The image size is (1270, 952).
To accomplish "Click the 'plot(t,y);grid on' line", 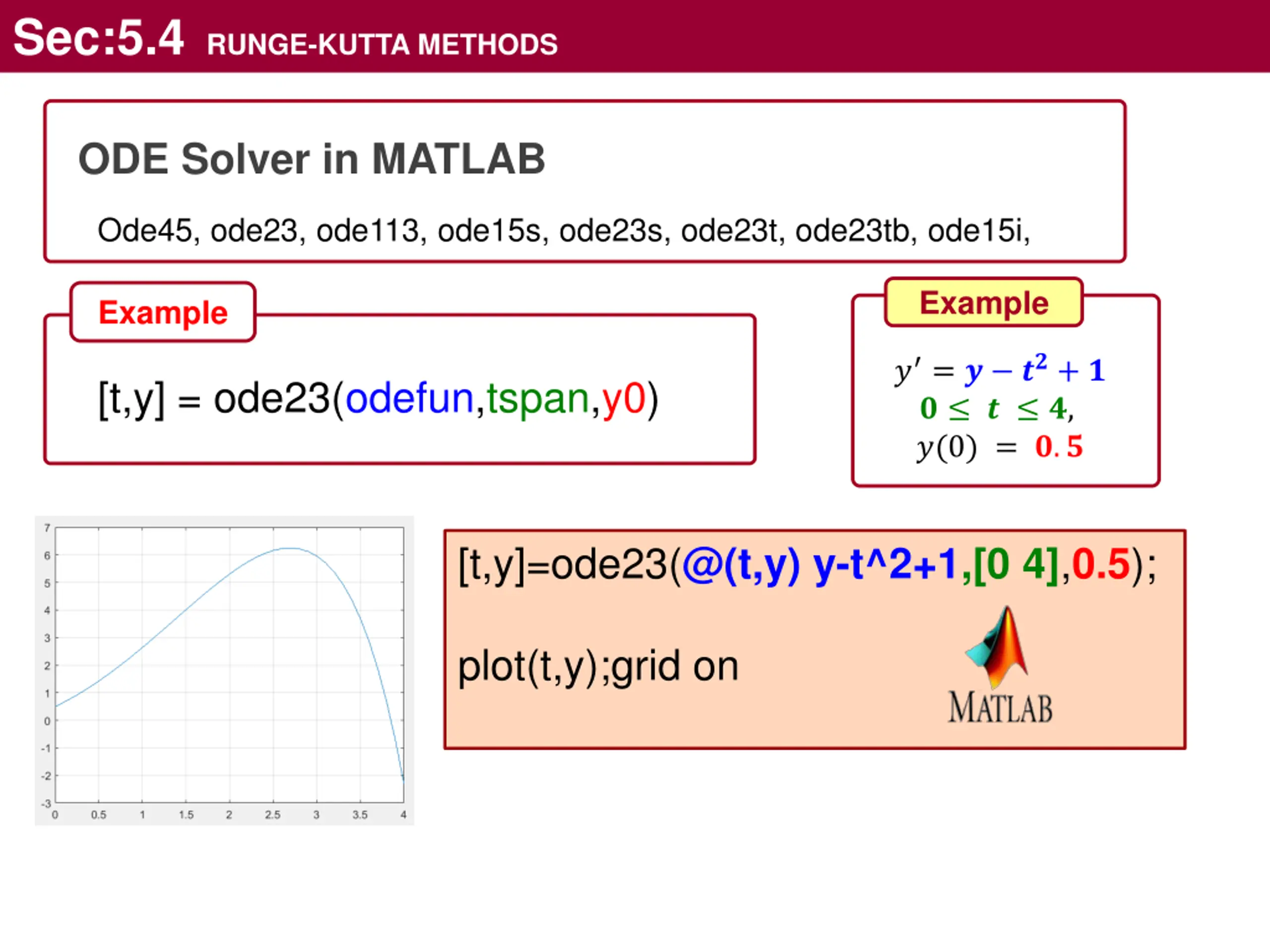I will (598, 667).
